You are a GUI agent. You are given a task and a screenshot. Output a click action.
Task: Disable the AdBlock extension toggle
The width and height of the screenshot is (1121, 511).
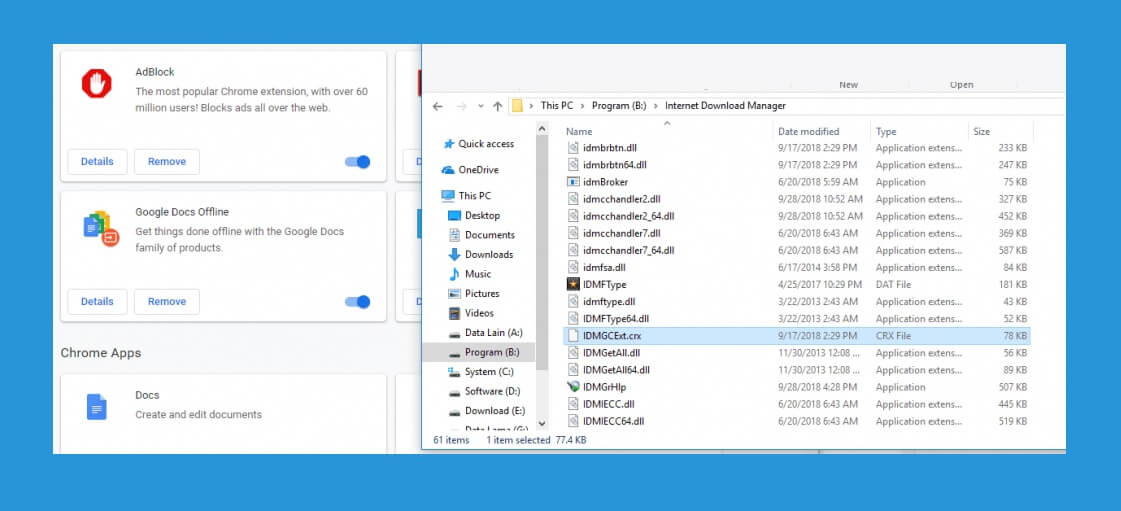tap(357, 162)
